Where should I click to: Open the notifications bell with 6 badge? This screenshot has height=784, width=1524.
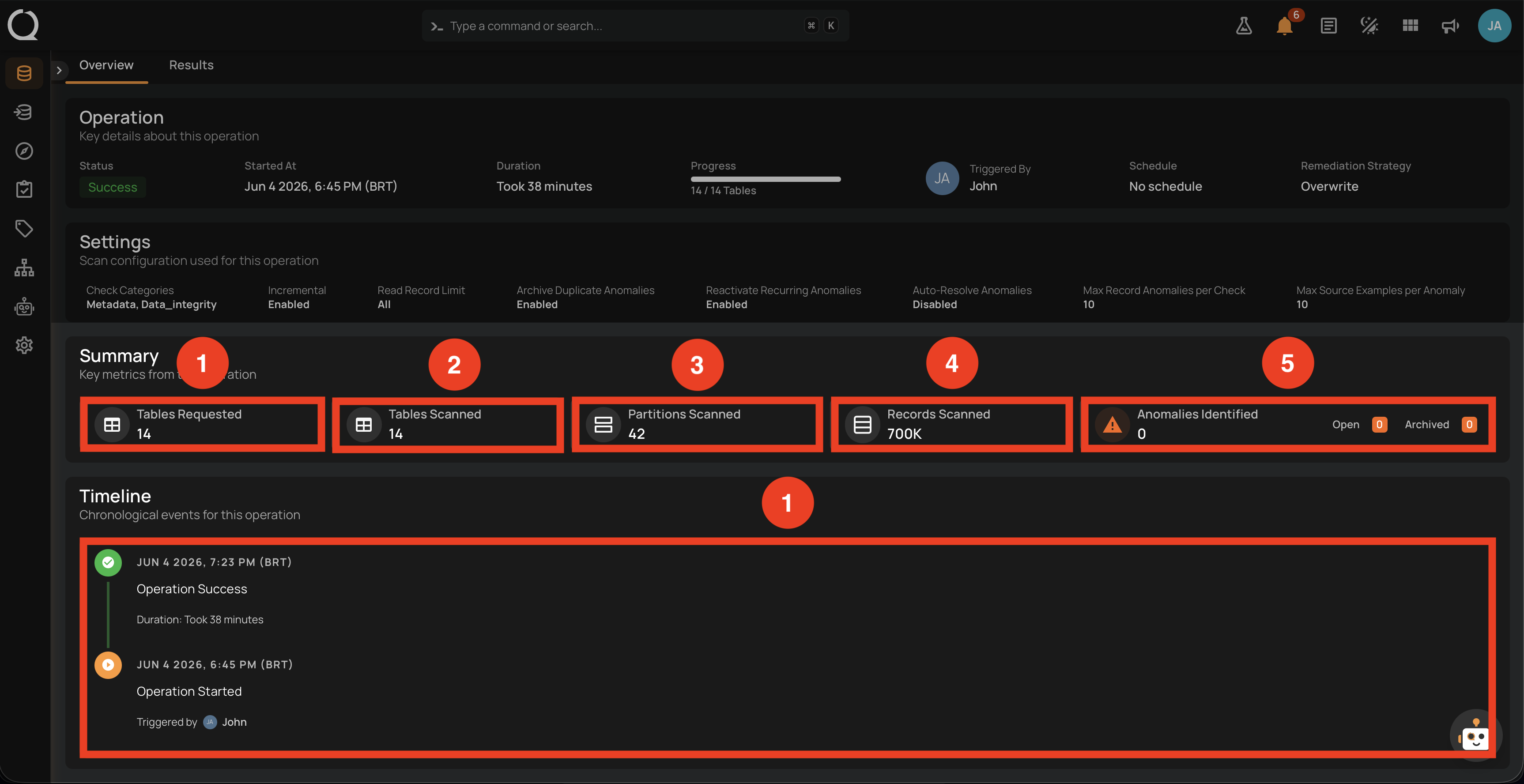[1284, 26]
